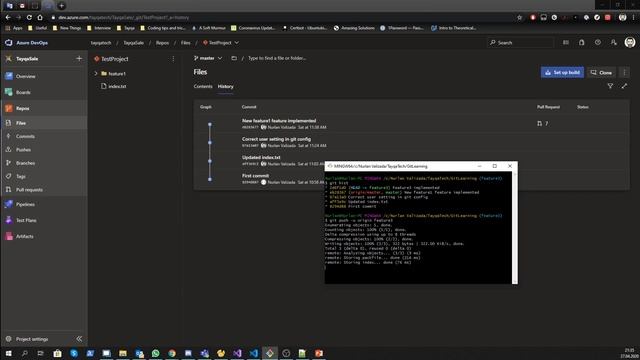Viewport: 640px width, 360px height.
Task: Click the Azure DevOps search box
Action: point(521,42)
